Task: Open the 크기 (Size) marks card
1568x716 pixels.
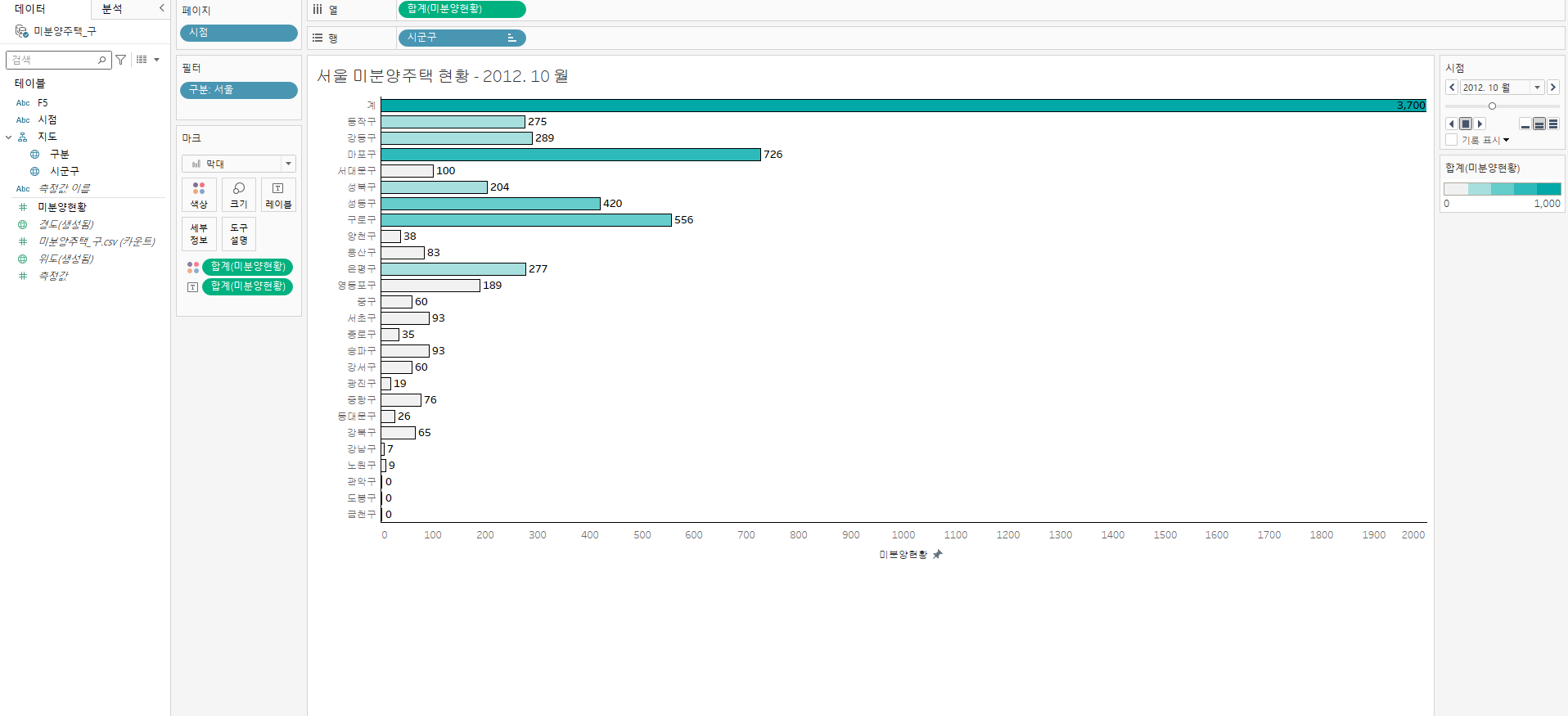Action: tap(238, 195)
